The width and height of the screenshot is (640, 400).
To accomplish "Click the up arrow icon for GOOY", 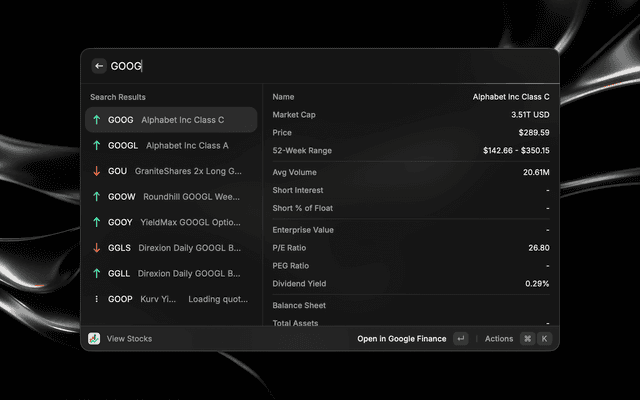I will point(96,222).
